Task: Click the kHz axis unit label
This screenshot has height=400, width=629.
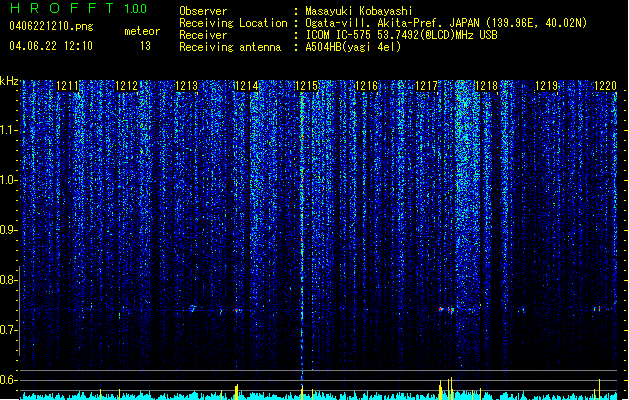Action: pos(9,81)
